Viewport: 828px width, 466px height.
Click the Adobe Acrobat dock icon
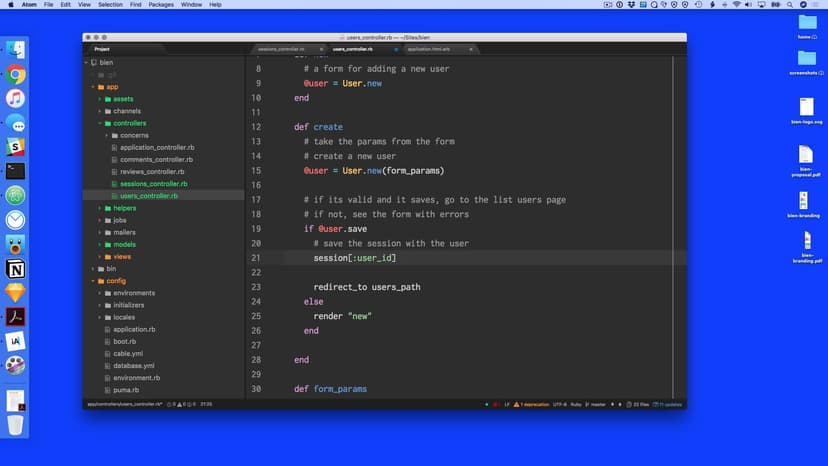[15, 317]
